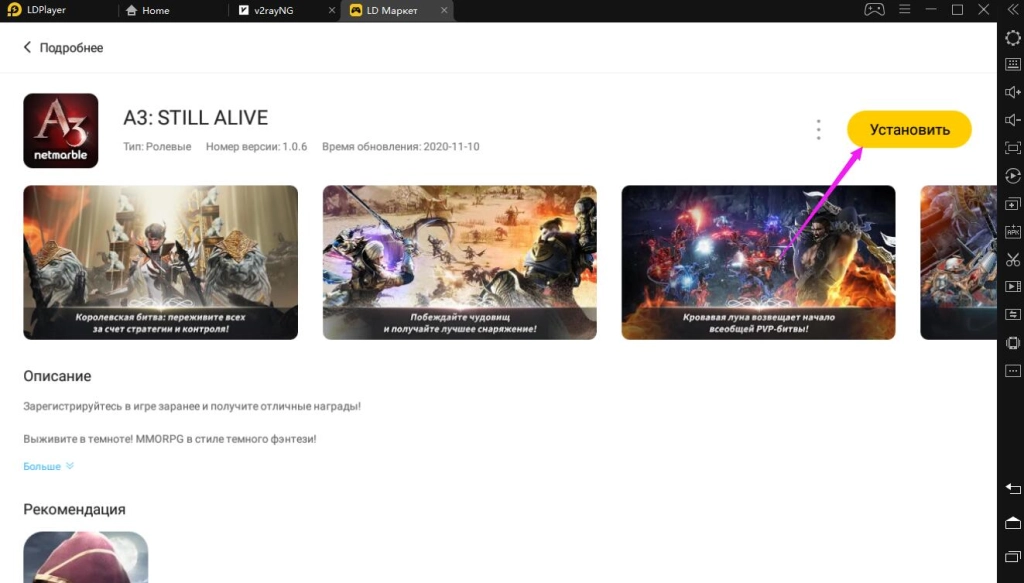Collapse the sidebar with double chevron
This screenshot has width=1024, height=583.
click(x=1011, y=10)
